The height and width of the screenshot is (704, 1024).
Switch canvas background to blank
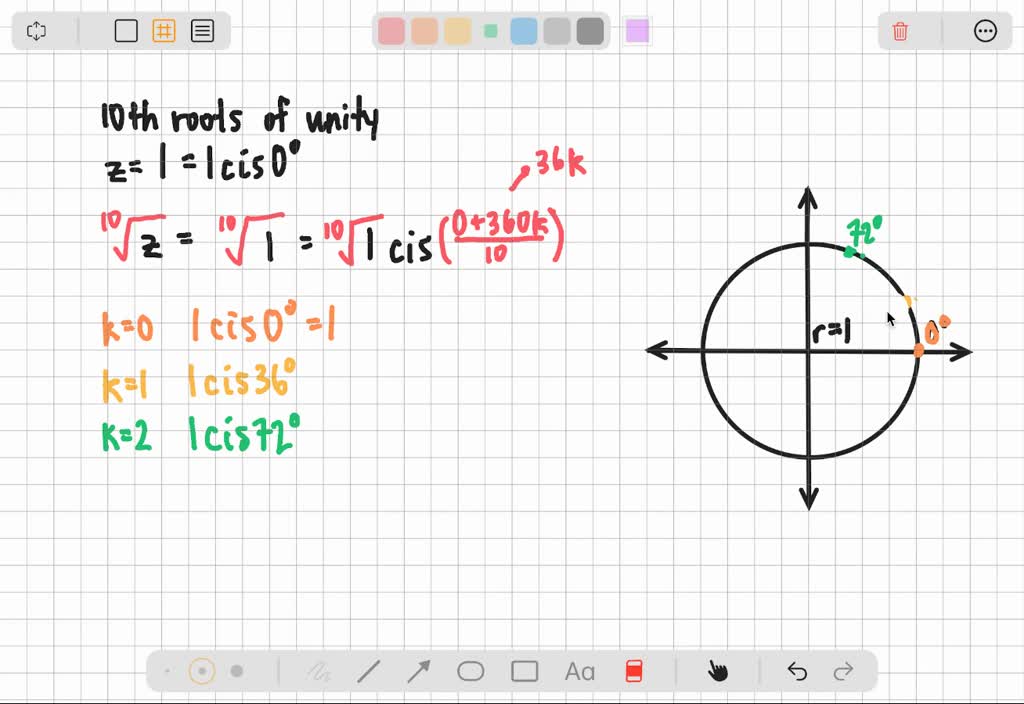click(126, 31)
